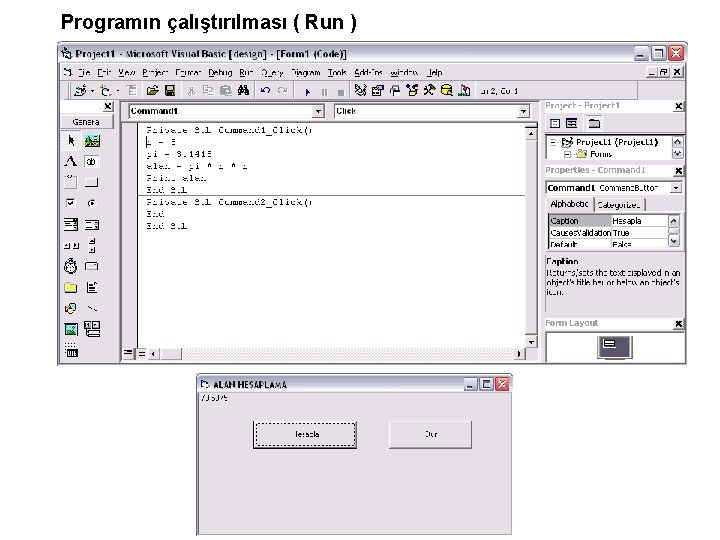Switch to Procedure View in code window
Image resolution: width=720 pixels, height=540 pixels.
pyautogui.click(x=128, y=354)
